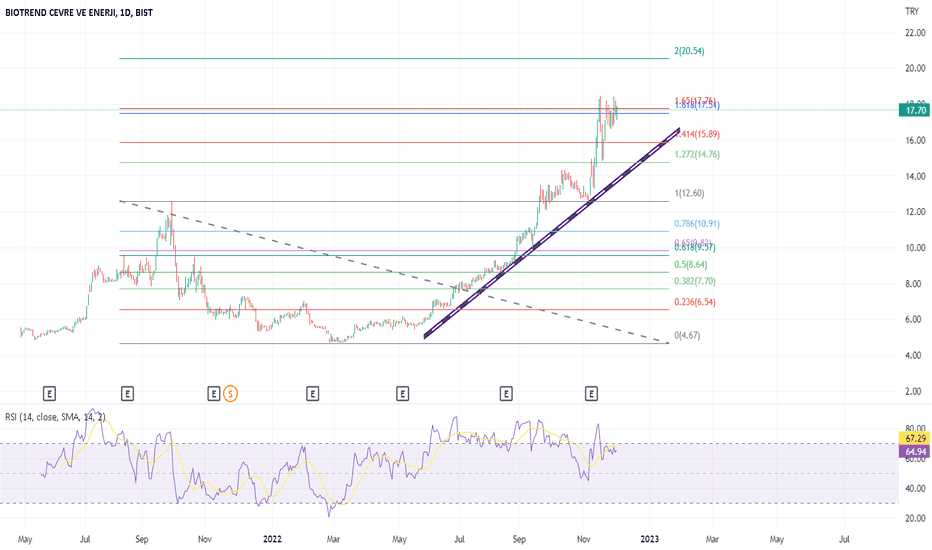Click the TRY currency label
This screenshot has width=932, height=550.
click(912, 11)
